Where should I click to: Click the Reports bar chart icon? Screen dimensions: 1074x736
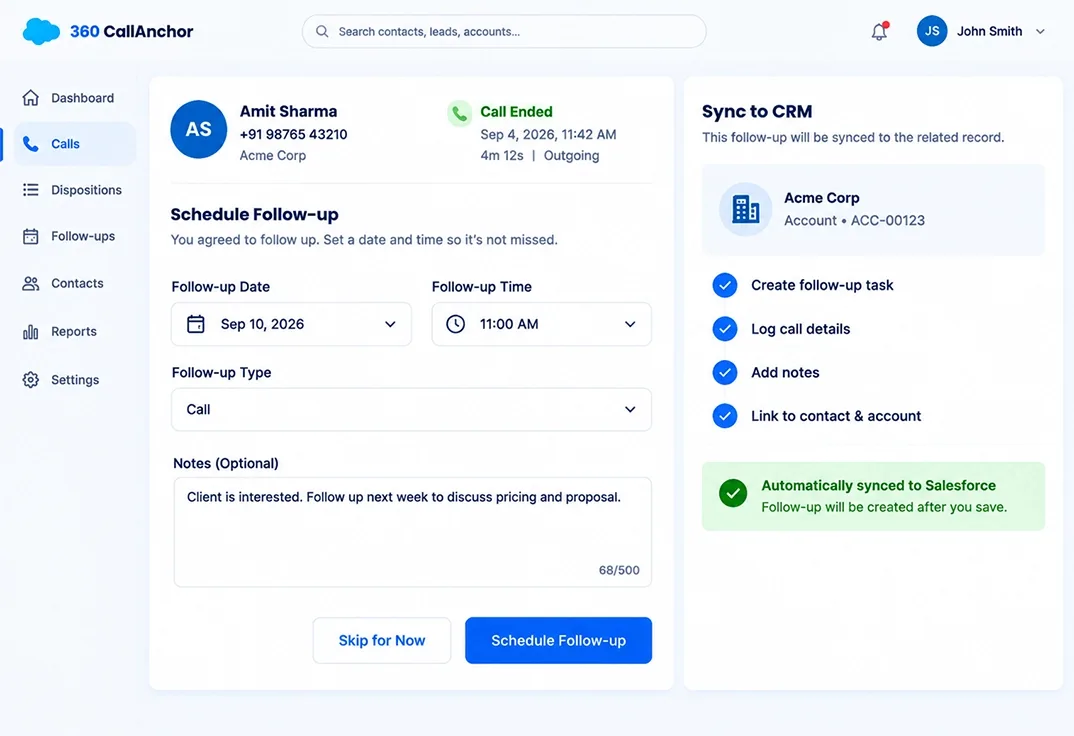point(31,332)
